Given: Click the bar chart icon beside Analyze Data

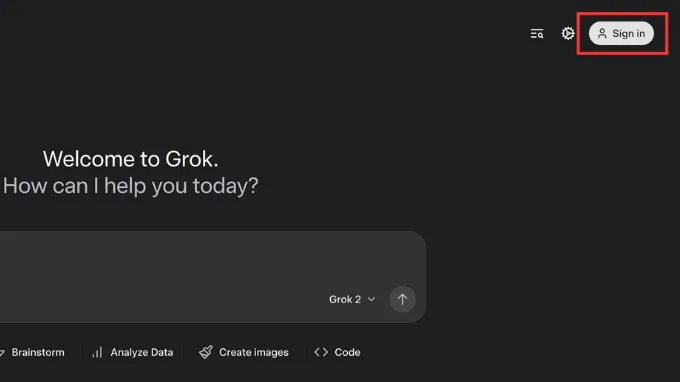Looking at the screenshot, I should [98, 352].
